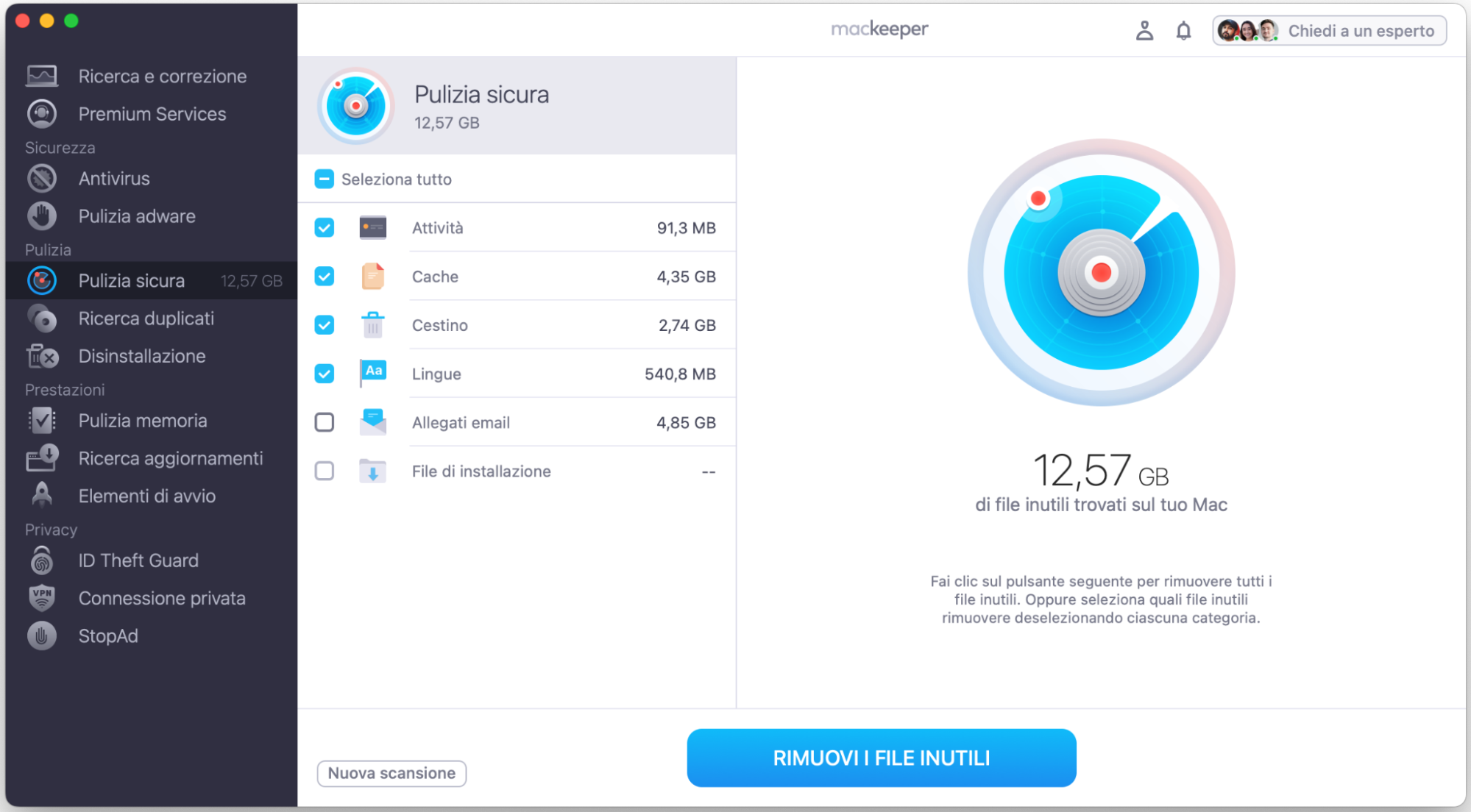Open the Pulizia memoria tool
The height and width of the screenshot is (812, 1471).
pos(142,420)
